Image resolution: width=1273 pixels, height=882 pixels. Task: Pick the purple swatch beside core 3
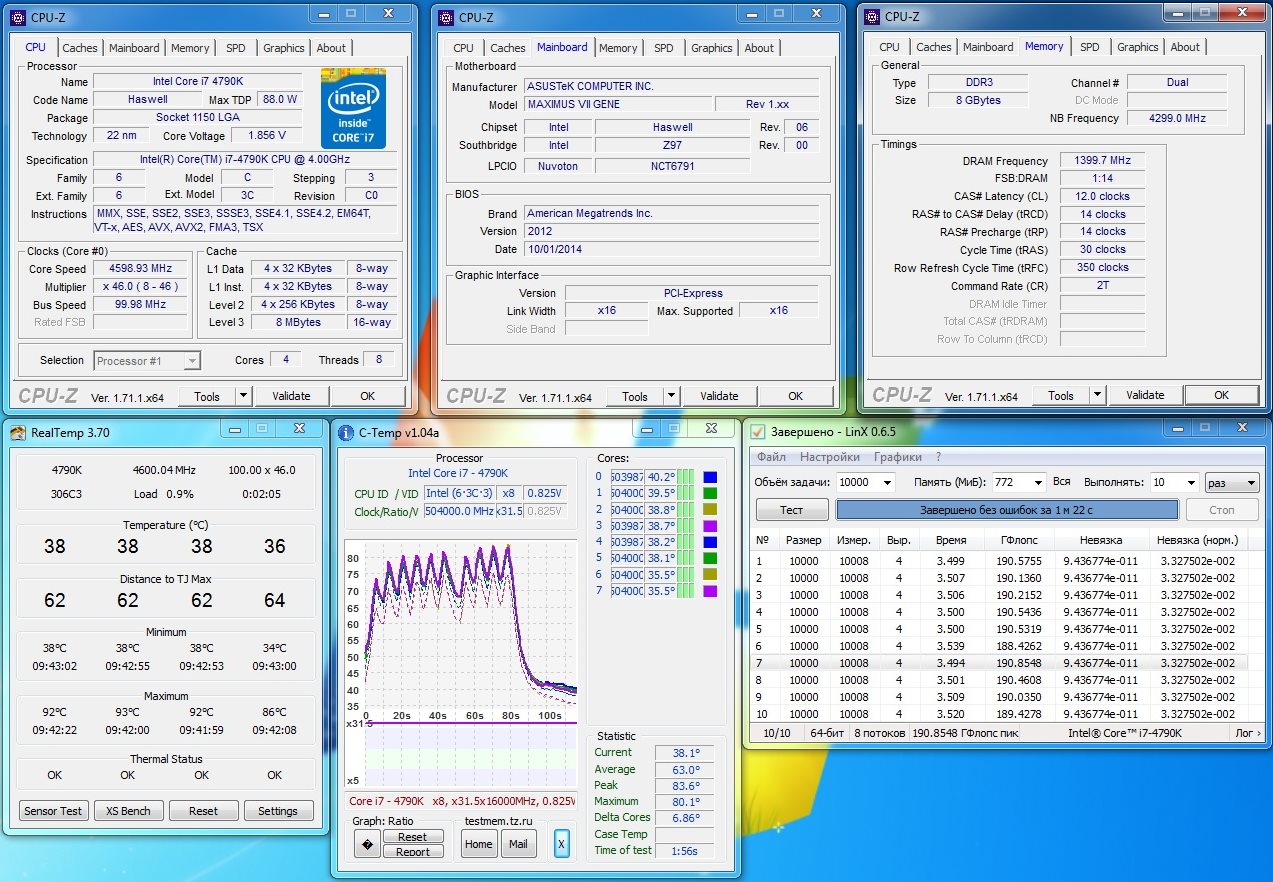[x=710, y=525]
